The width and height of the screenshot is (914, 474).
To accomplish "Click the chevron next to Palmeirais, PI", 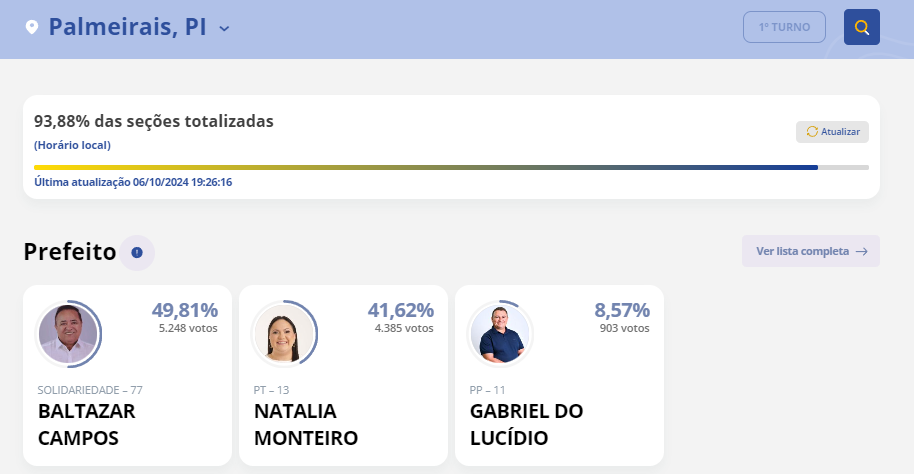I will pyautogui.click(x=224, y=28).
